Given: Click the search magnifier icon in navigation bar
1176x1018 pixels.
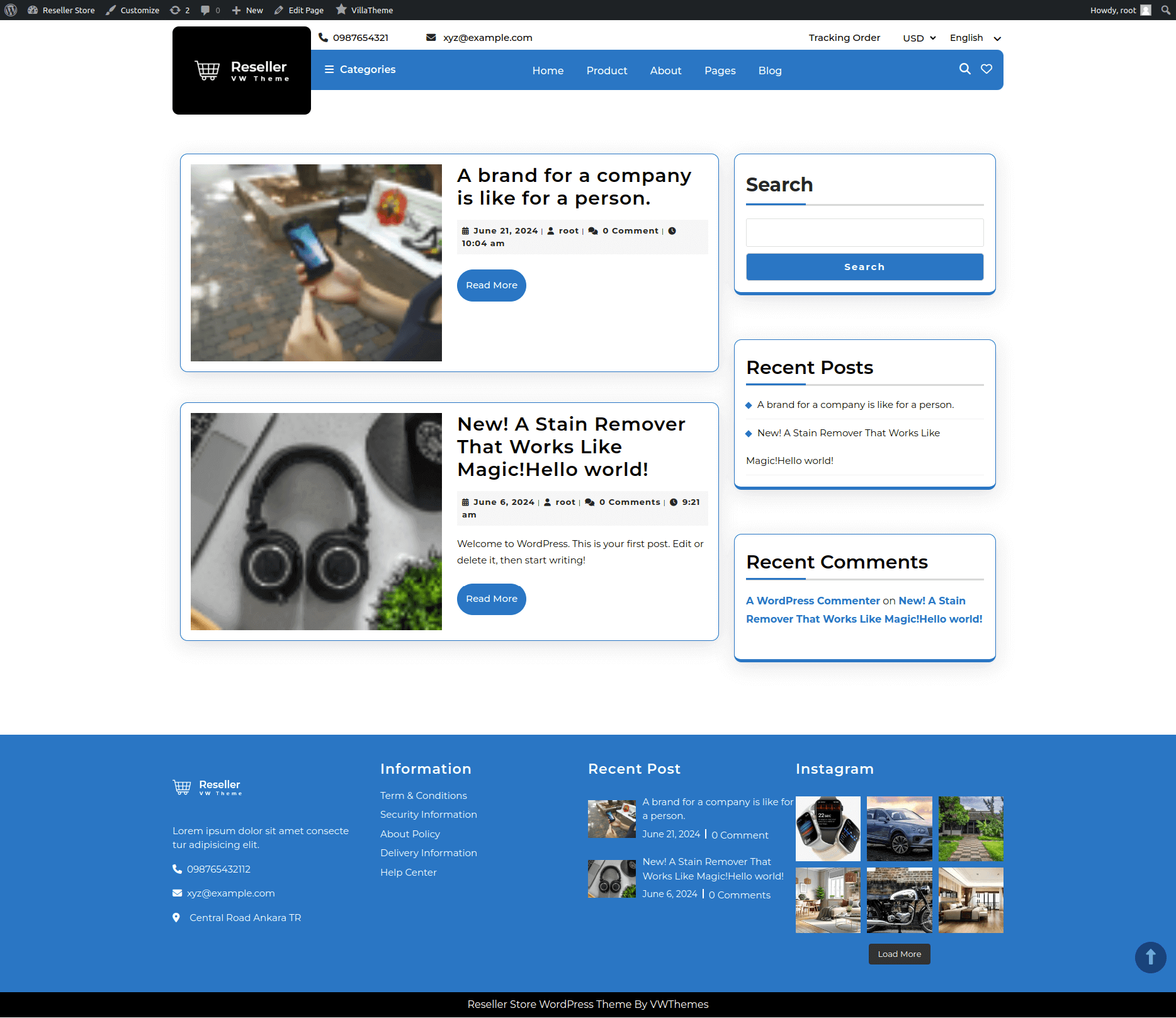Looking at the screenshot, I should click(964, 69).
